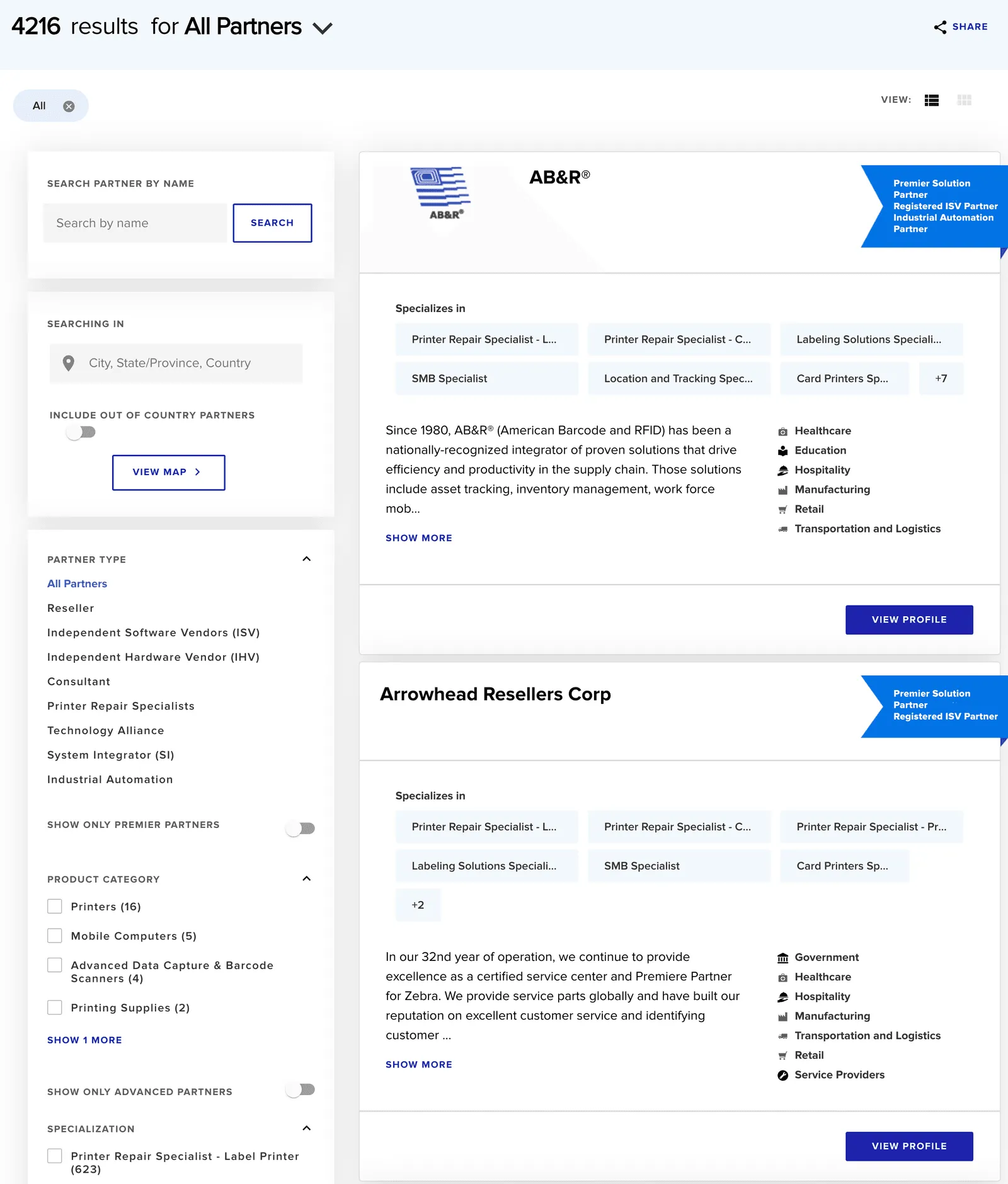1008x1184 pixels.
Task: Collapse the Partner Type section
Action: click(x=307, y=560)
